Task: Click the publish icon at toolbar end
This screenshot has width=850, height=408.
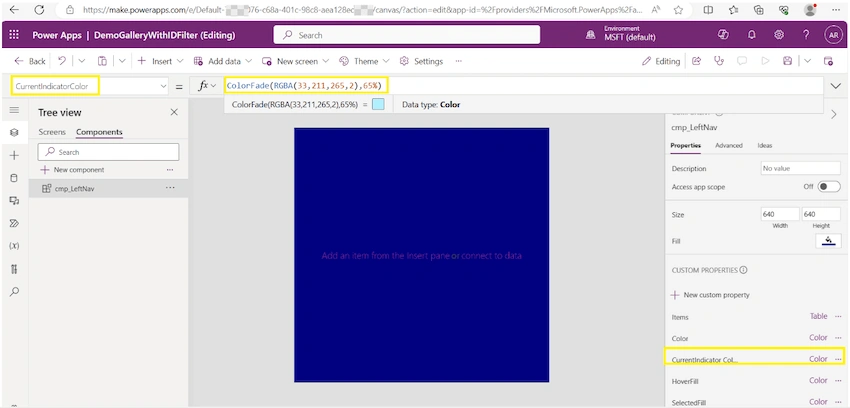Action: (828, 61)
